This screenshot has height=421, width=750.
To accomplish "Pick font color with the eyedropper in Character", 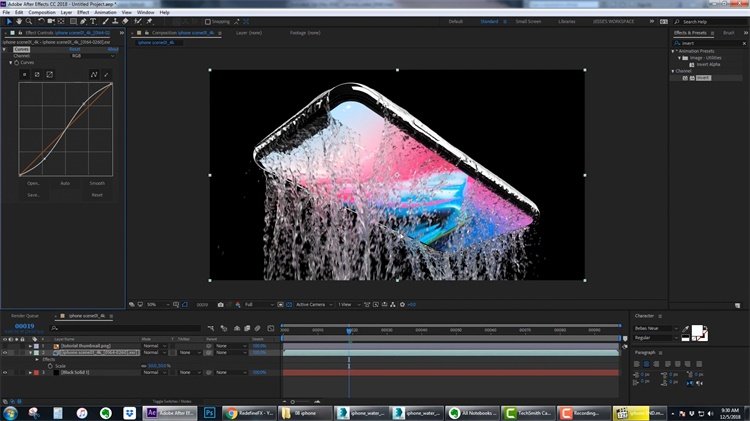I will pyautogui.click(x=685, y=329).
